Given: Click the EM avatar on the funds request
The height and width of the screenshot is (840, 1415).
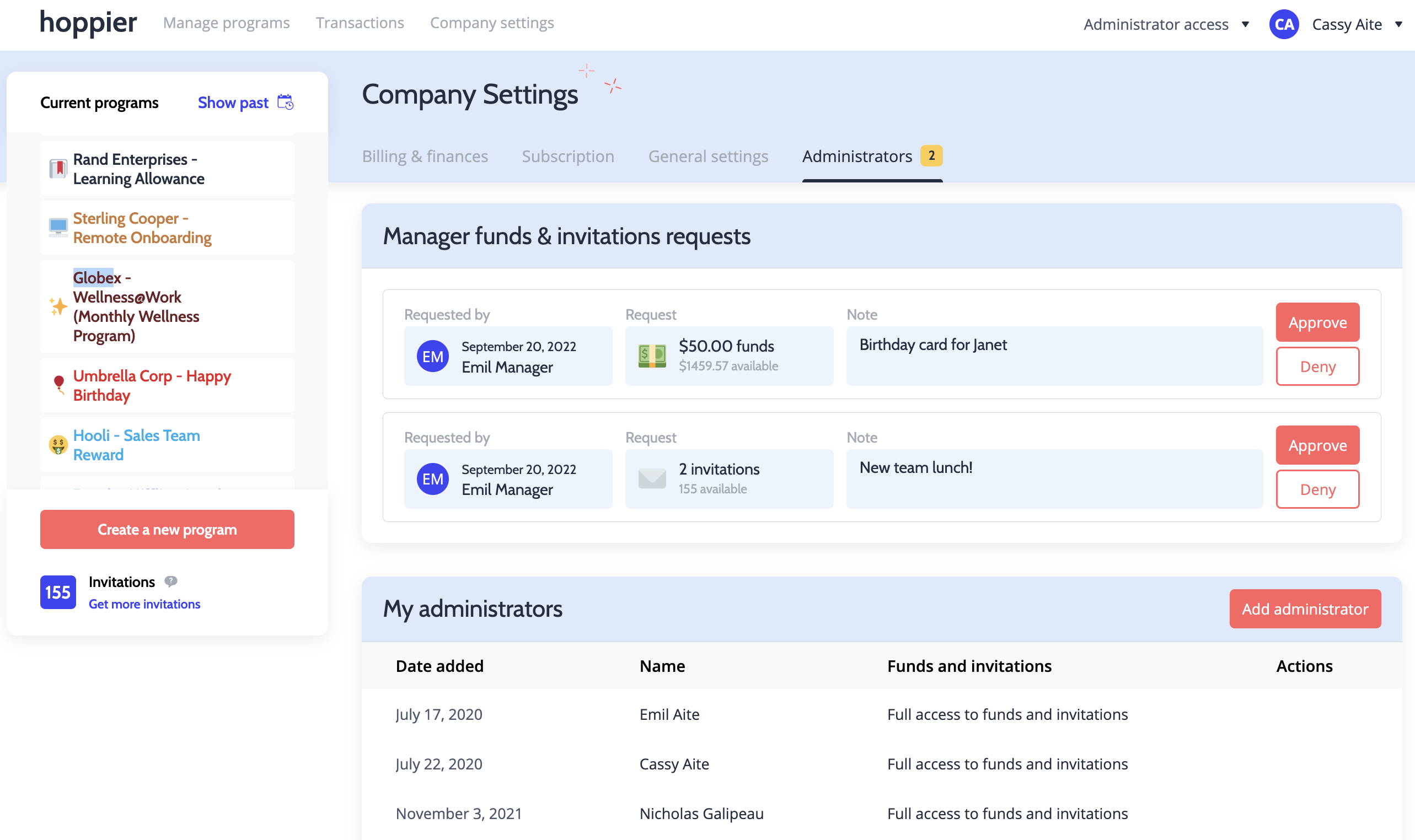Looking at the screenshot, I should (432, 356).
